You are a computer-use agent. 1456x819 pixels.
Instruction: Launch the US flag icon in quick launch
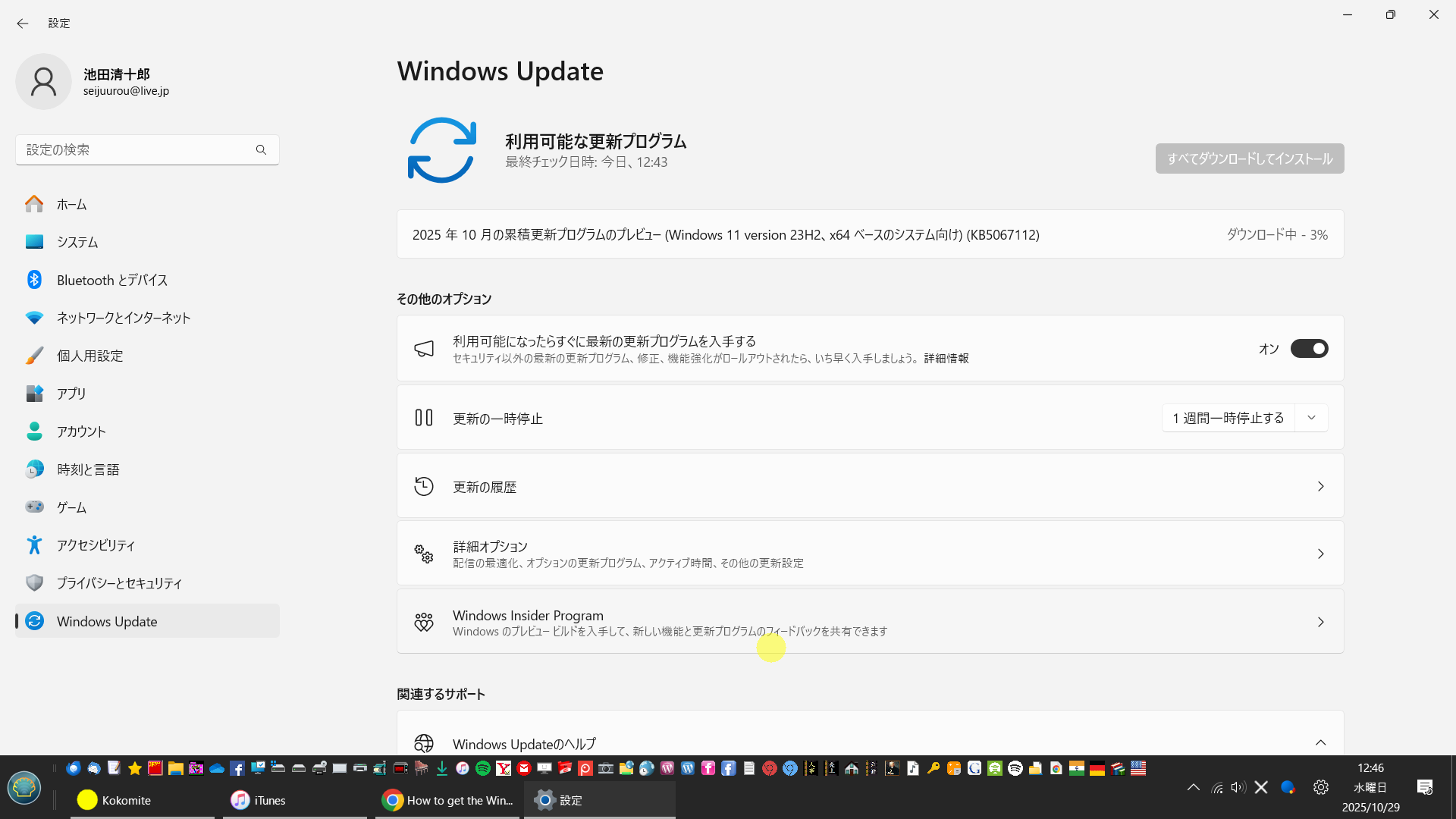coord(1138,768)
